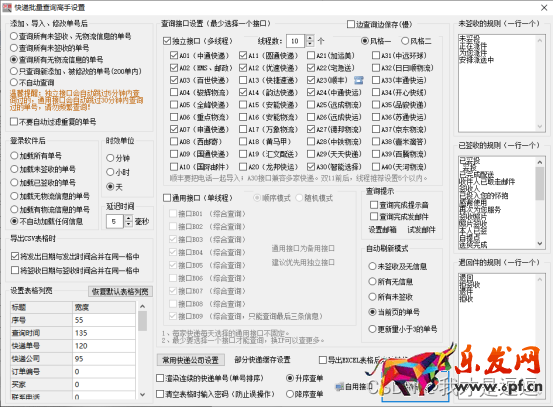The image size is (553, 407).
Task: Click the 快递公司 width cell 95
Action: pyautogui.click(x=104, y=359)
